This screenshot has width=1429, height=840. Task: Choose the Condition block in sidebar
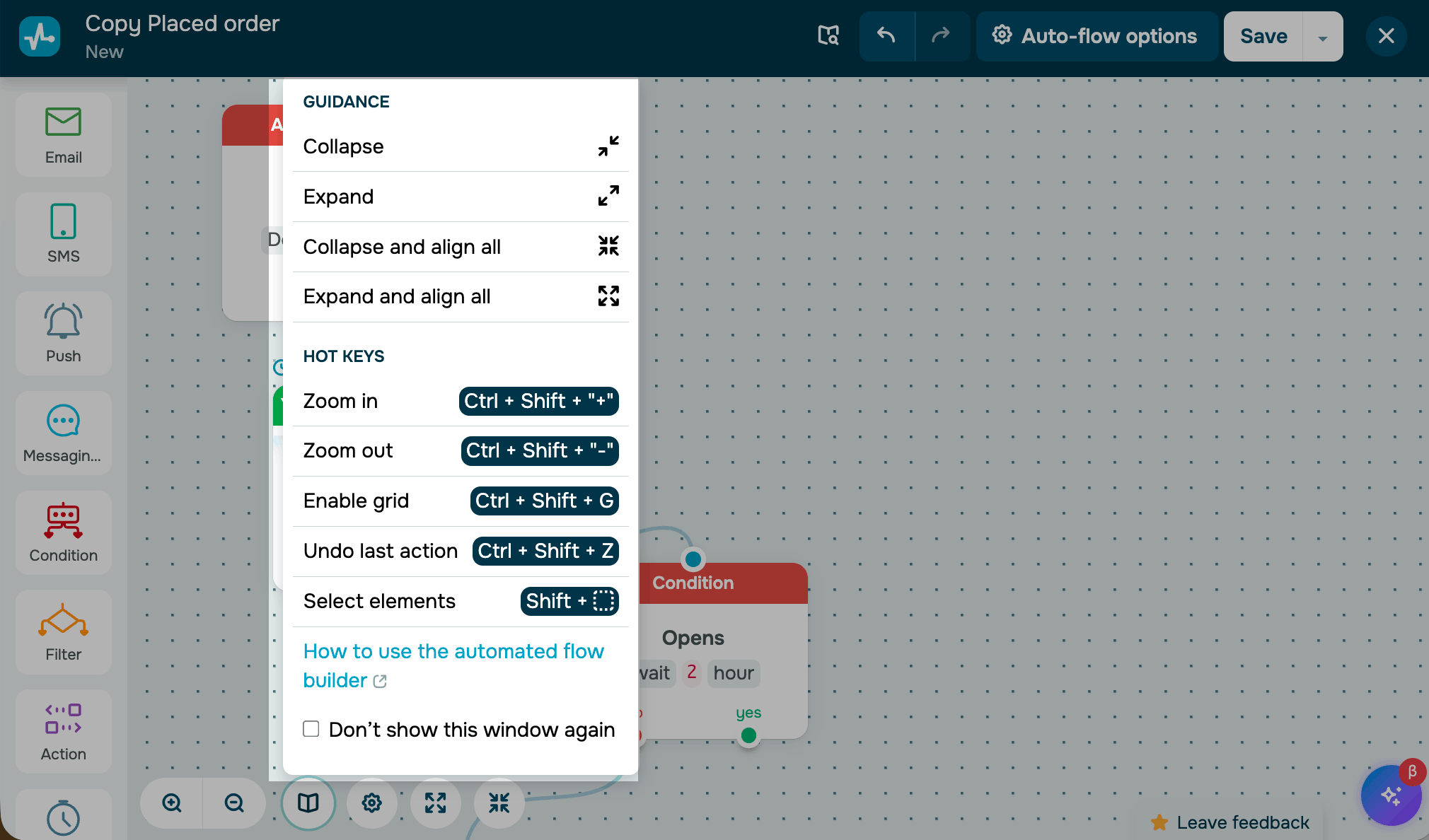64,532
